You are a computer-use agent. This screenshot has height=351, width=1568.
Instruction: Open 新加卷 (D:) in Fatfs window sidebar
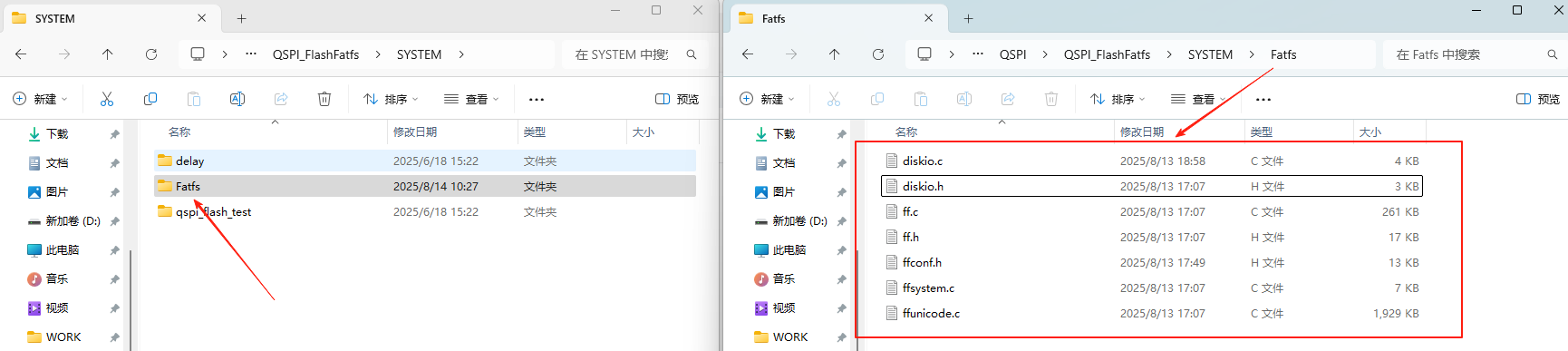(800, 220)
